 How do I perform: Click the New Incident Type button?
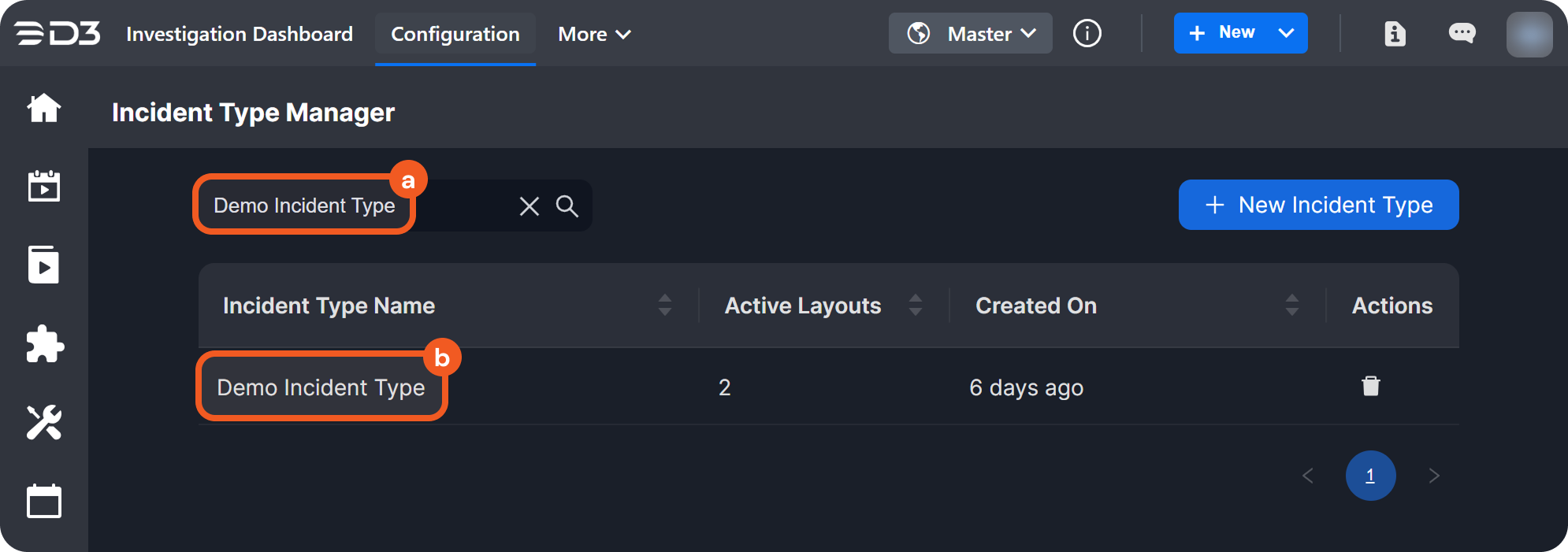point(1318,206)
